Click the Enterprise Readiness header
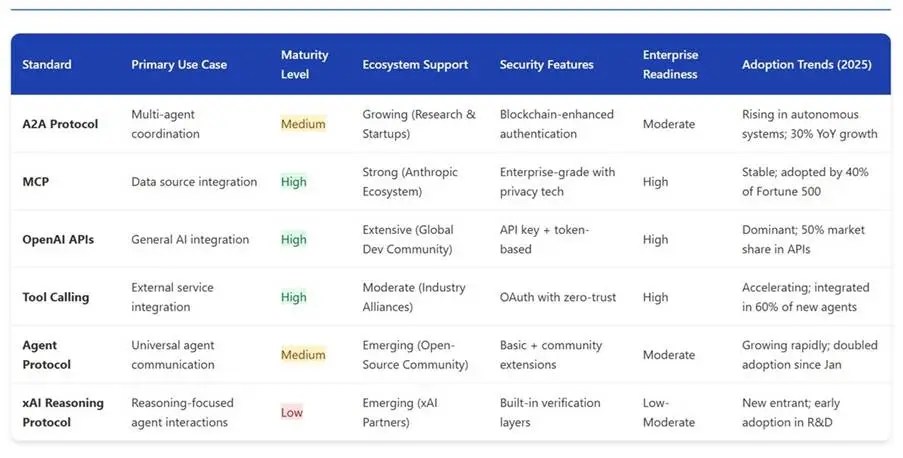Viewport: 903px width, 458px height. pyautogui.click(x=670, y=64)
